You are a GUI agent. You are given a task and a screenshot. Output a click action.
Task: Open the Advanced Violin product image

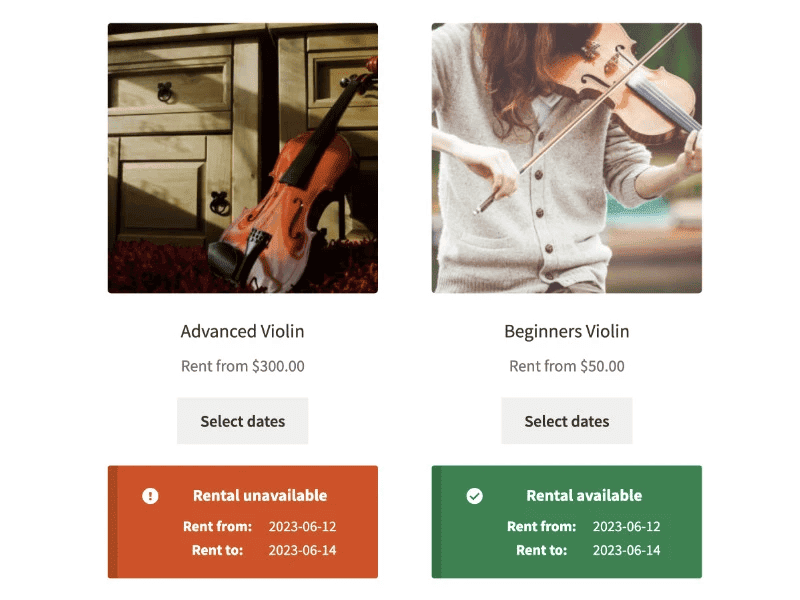point(243,158)
